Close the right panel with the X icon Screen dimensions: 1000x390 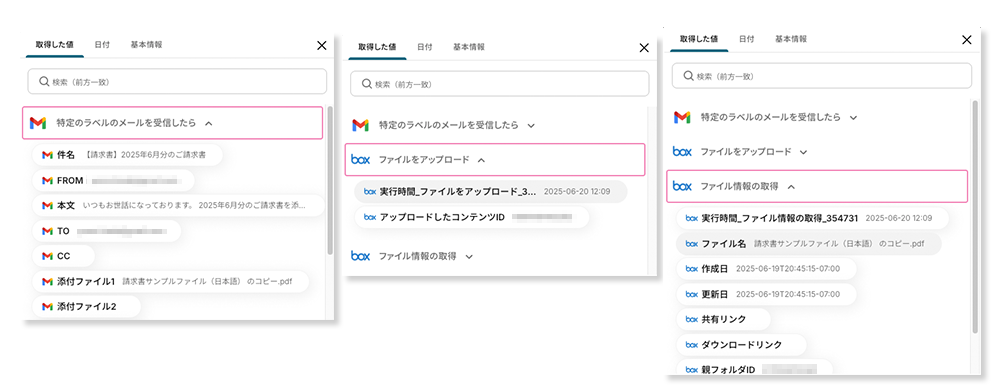click(967, 40)
